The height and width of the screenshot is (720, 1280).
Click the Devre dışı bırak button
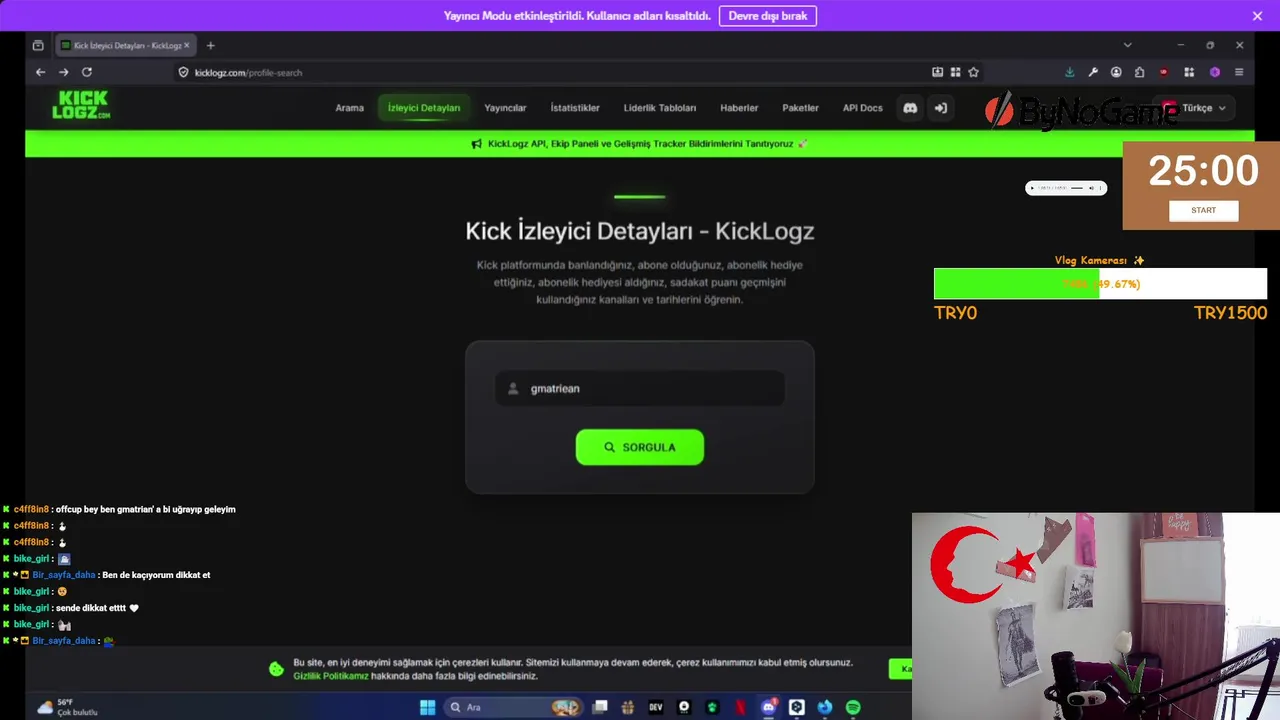click(768, 16)
